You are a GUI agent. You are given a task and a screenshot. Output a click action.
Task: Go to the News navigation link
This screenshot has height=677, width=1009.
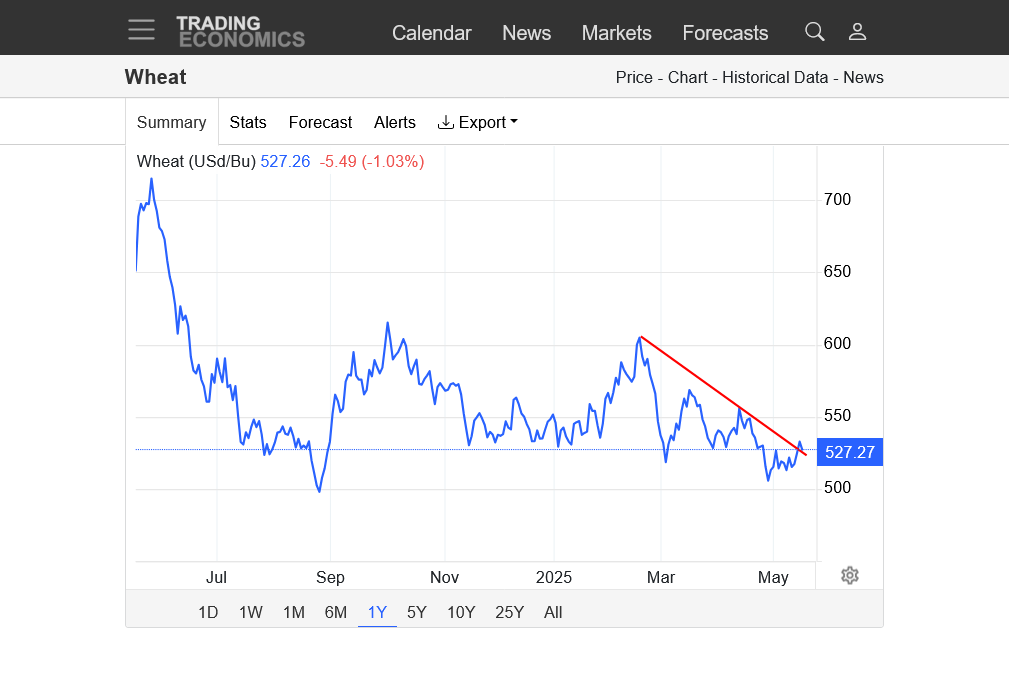click(526, 33)
